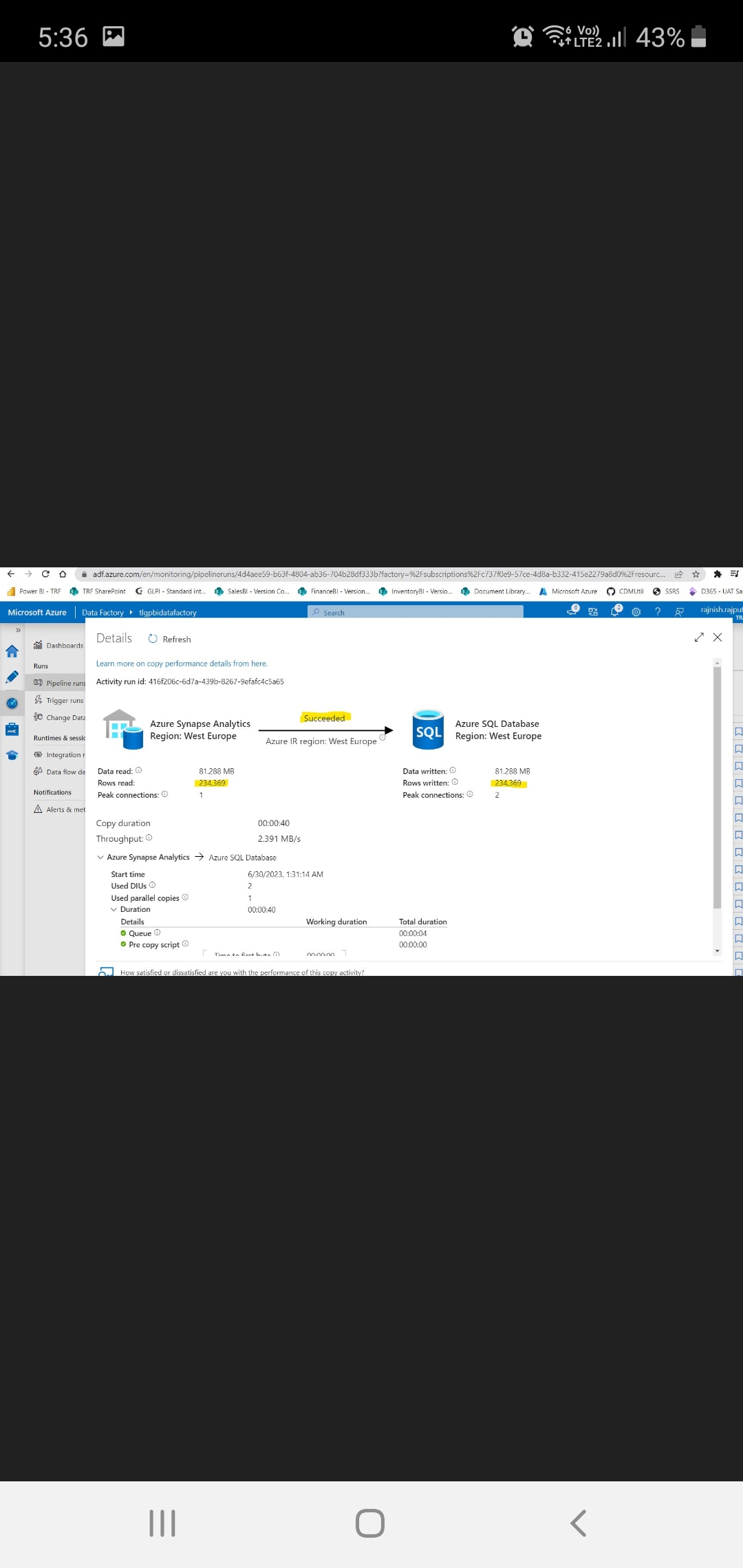Image resolution: width=743 pixels, height=1568 pixels.
Task: Click the Succeeded status label
Action: tap(324, 718)
